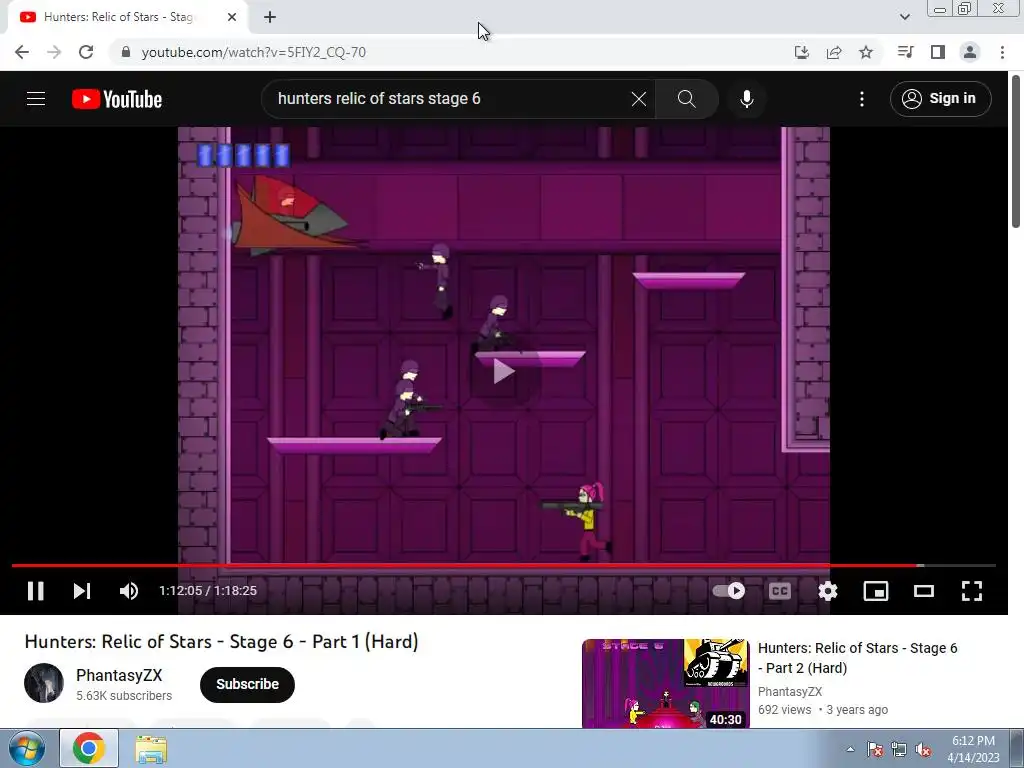
Task: Open the PhantasyZX channel name link
Action: (119, 675)
